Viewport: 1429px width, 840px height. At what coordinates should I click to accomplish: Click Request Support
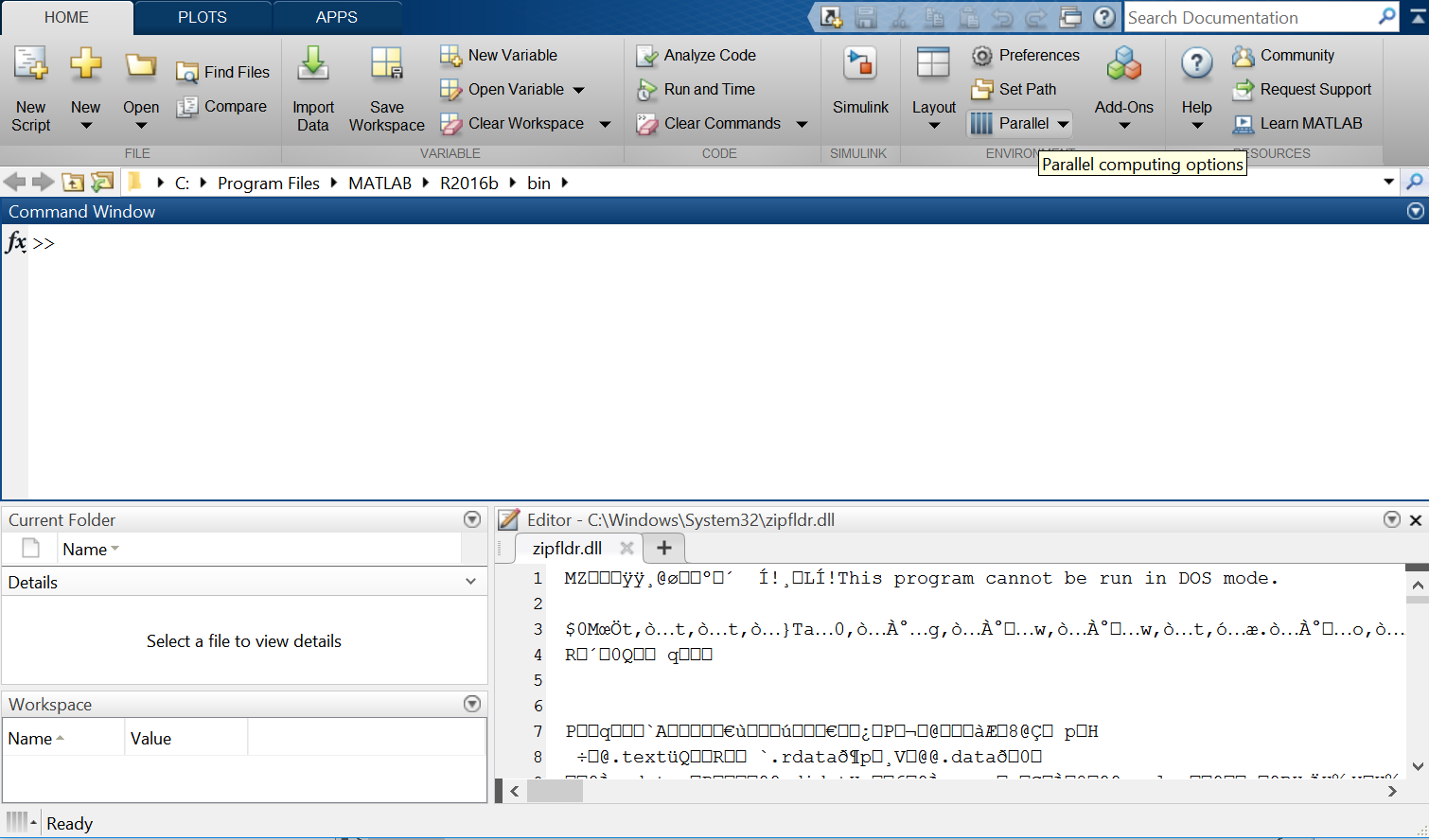[x=1301, y=89]
